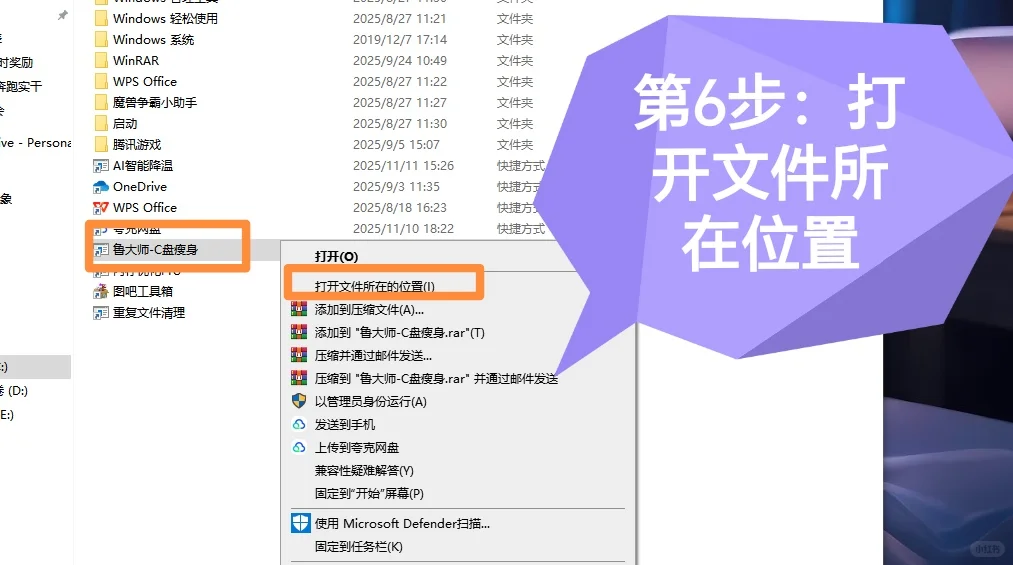This screenshot has width=1013, height=565.
Task: Select the 重复文件清理 file name
Action: pos(149,313)
